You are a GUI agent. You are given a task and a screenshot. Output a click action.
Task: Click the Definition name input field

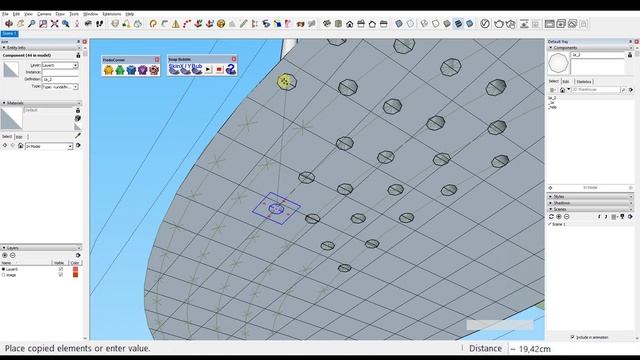[60, 80]
